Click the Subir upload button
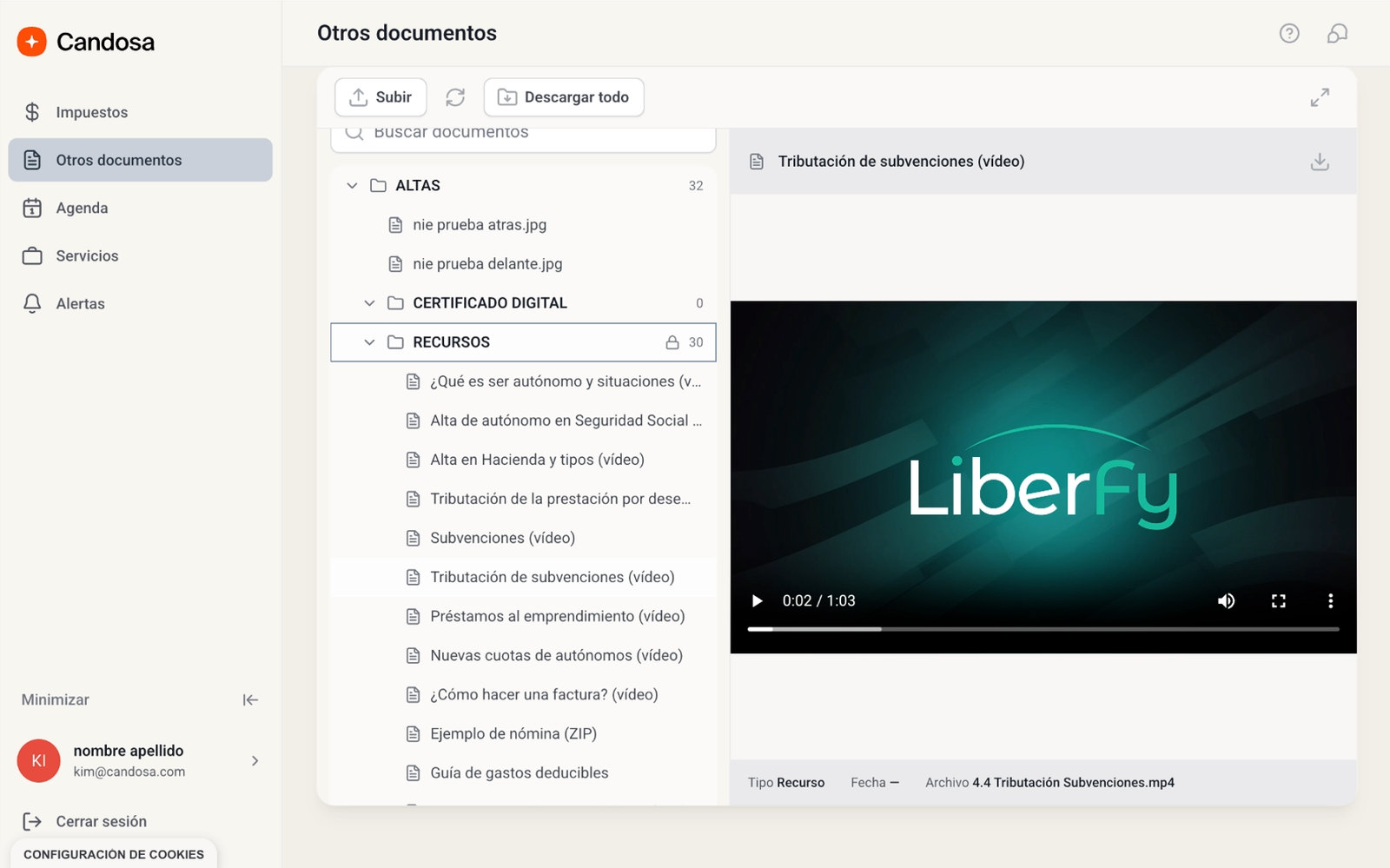 (381, 97)
